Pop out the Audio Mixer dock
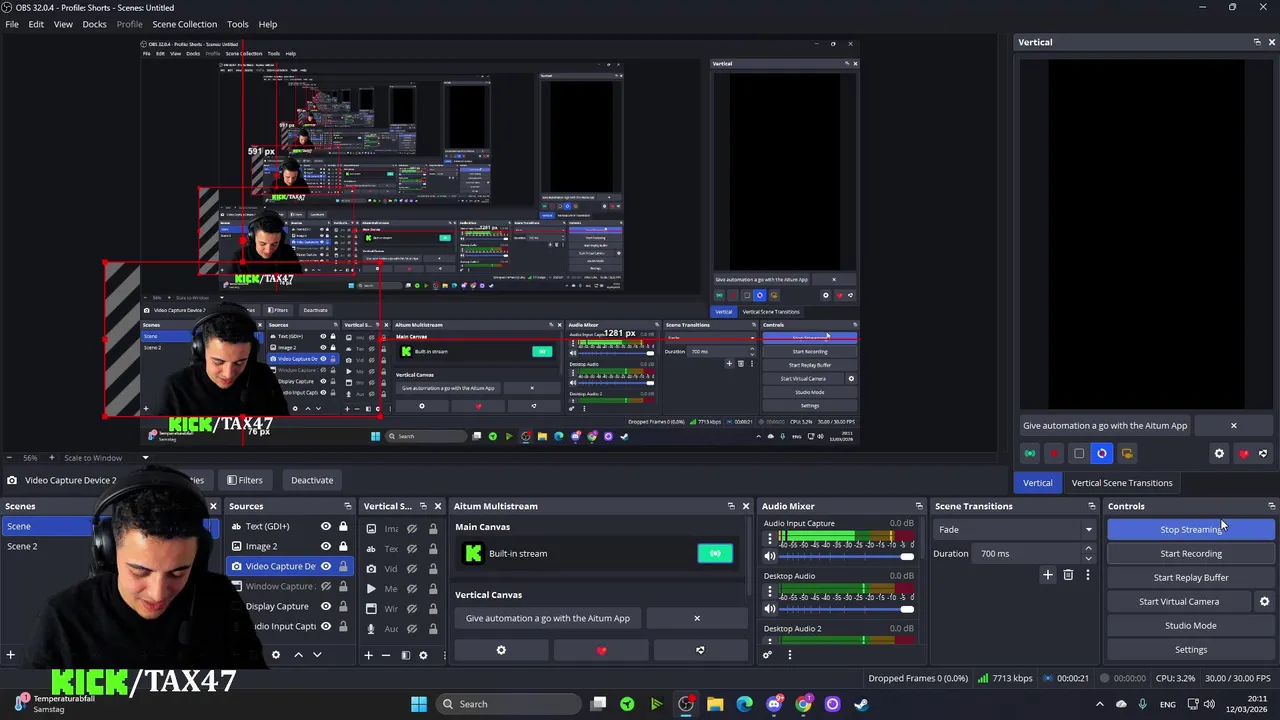 [x=919, y=506]
